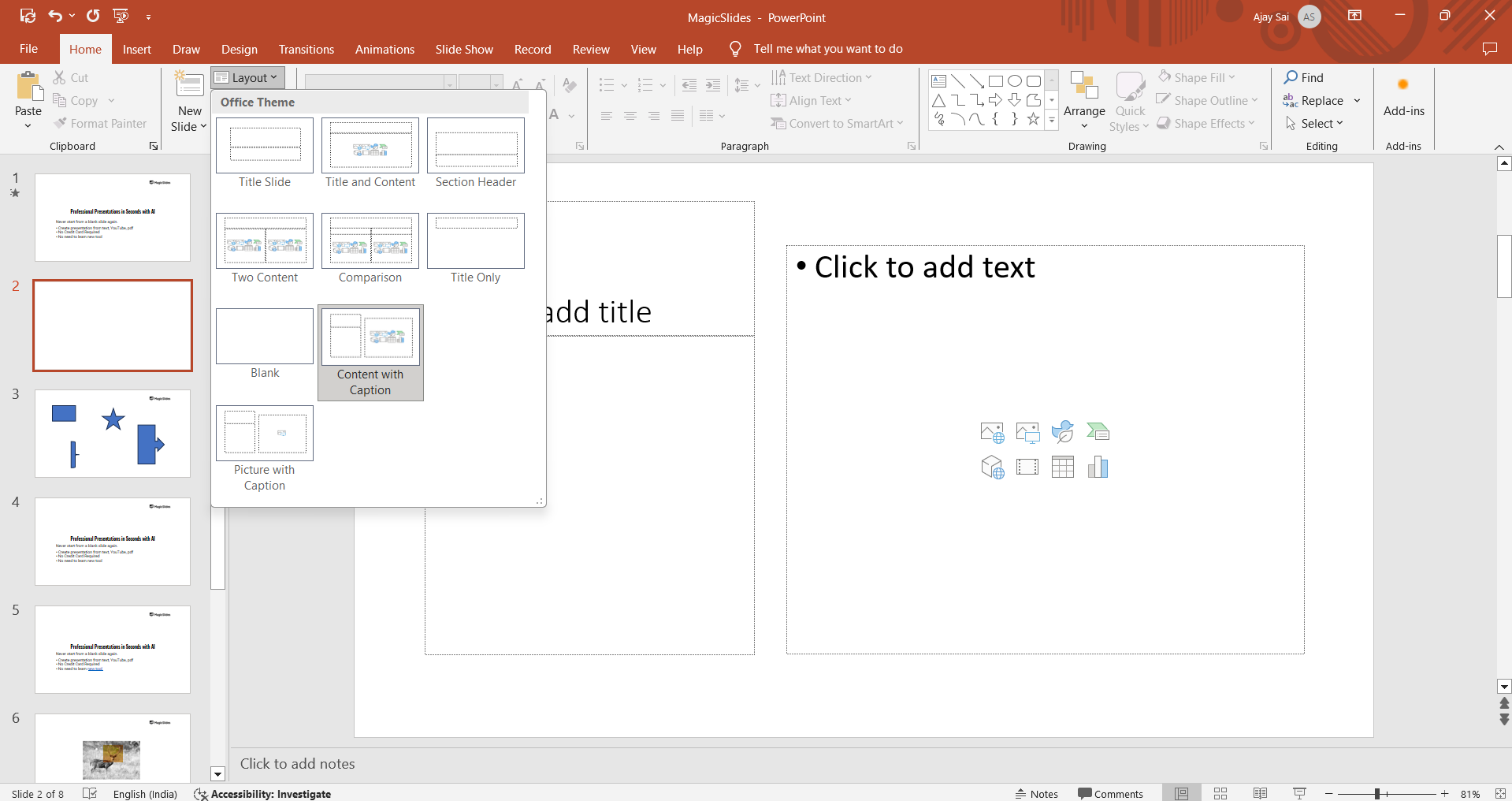Screen dimensions: 1512x801
Task: Toggle the Notes pane in status bar
Action: [x=1036, y=793]
